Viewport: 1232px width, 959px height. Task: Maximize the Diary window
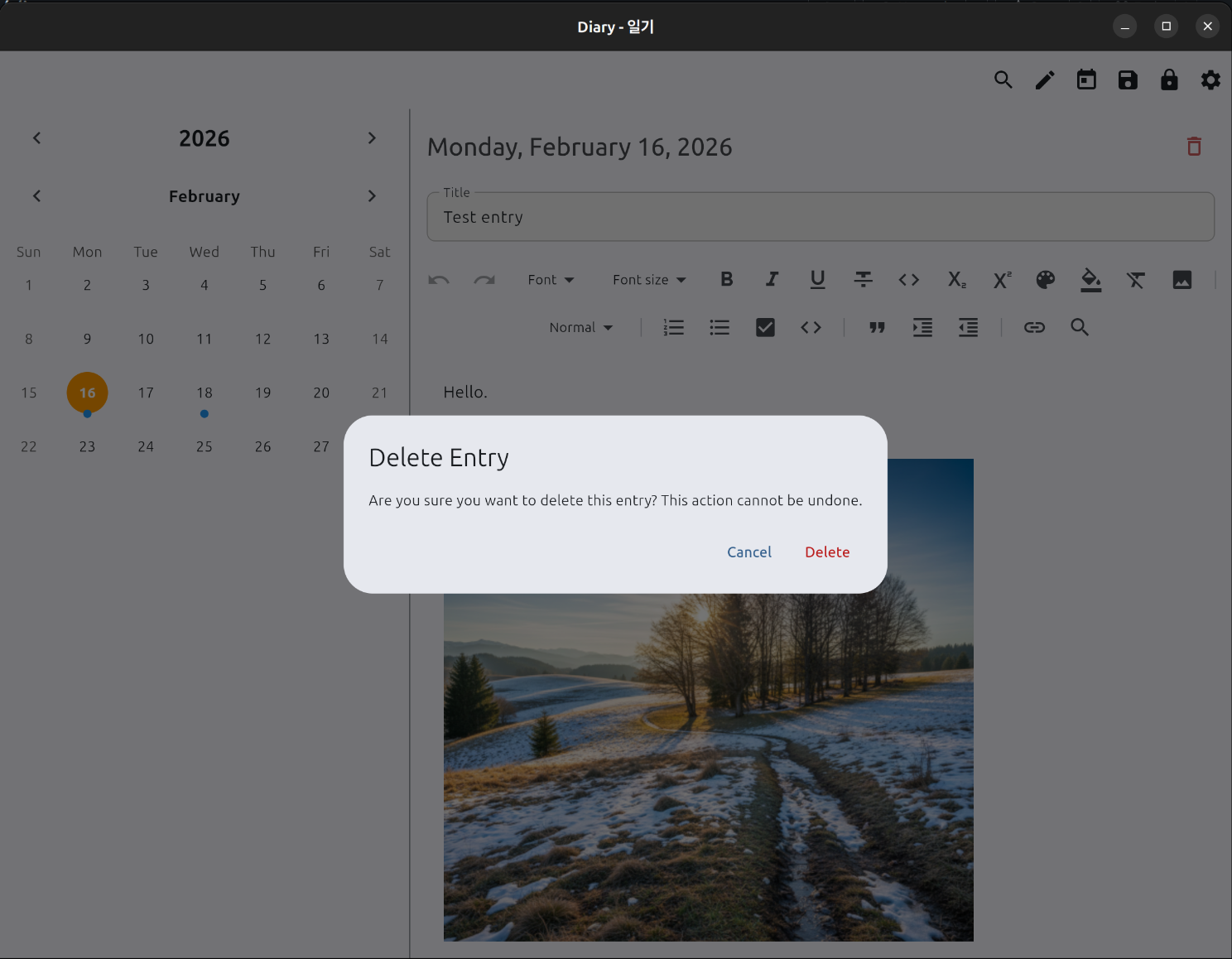pyautogui.click(x=1166, y=27)
